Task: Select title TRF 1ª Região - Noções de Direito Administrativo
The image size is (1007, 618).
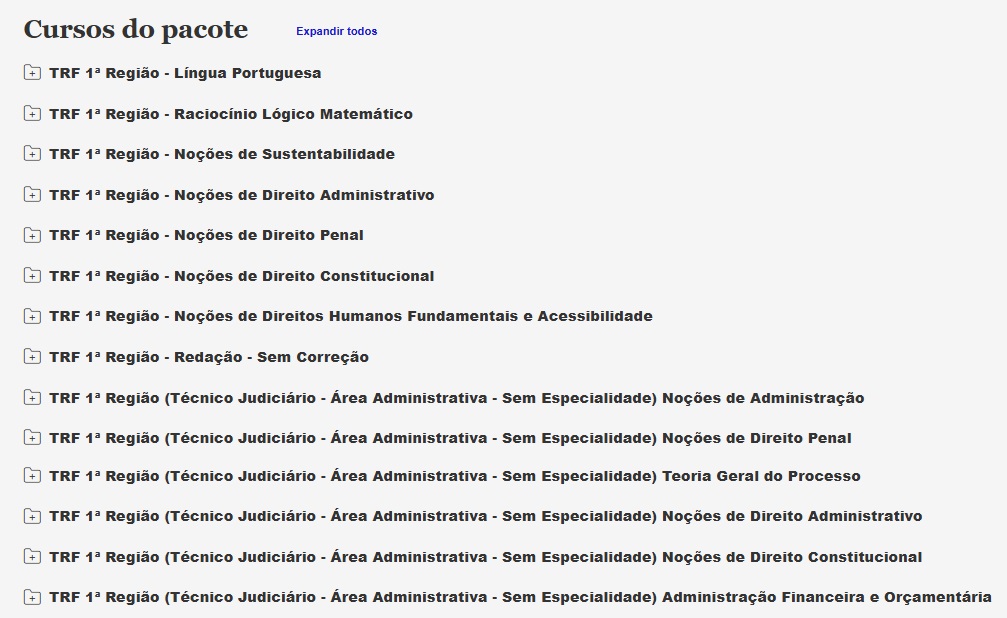Action: (x=241, y=195)
